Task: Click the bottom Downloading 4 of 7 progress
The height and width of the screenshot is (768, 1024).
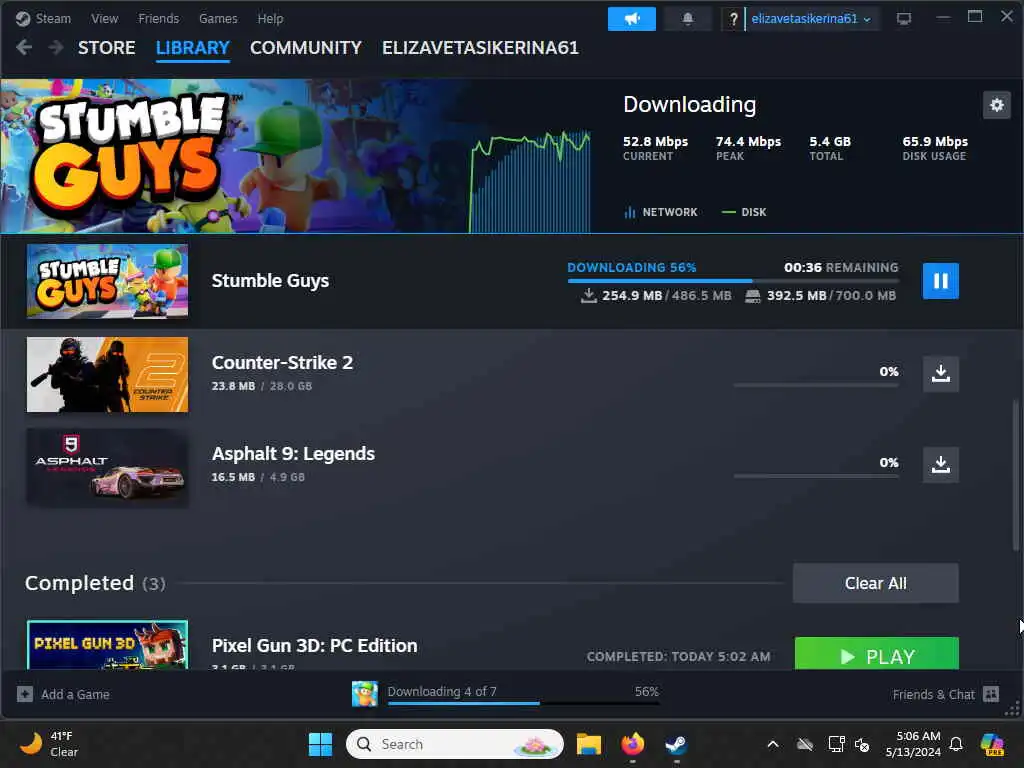Action: (523, 703)
